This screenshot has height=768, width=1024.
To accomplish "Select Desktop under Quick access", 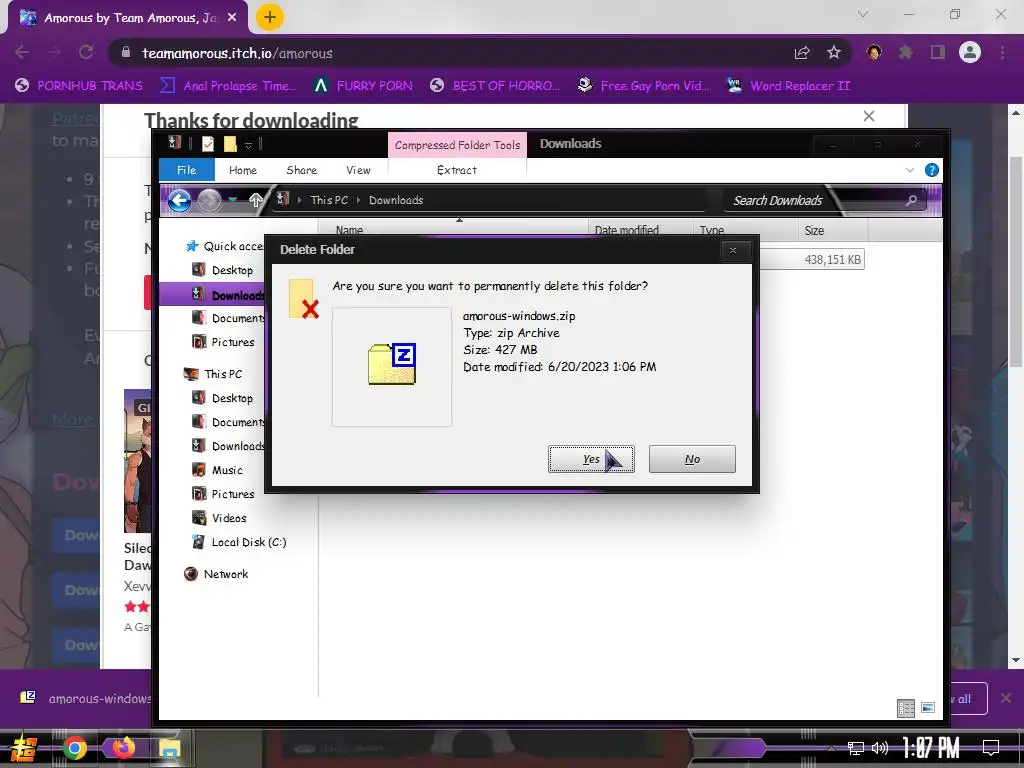I will (x=222, y=270).
